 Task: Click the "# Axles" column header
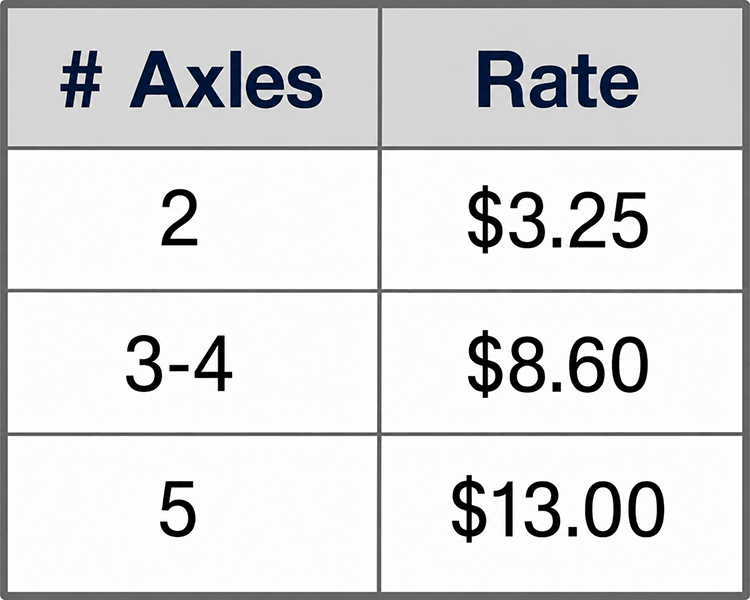[x=192, y=77]
